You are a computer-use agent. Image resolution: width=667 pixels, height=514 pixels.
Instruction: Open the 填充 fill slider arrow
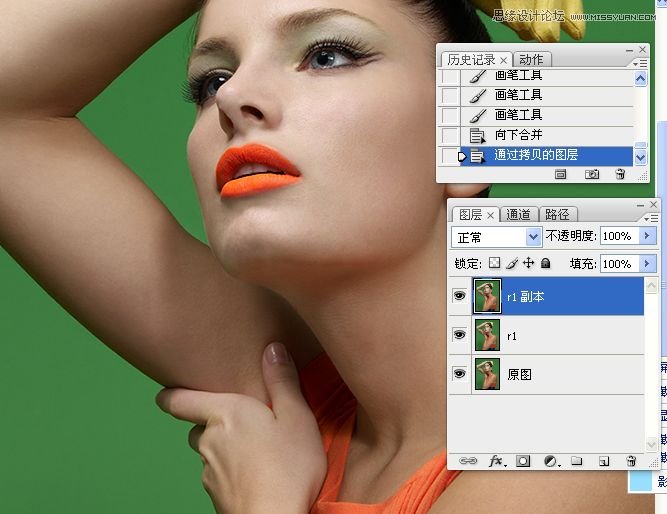(x=647, y=264)
